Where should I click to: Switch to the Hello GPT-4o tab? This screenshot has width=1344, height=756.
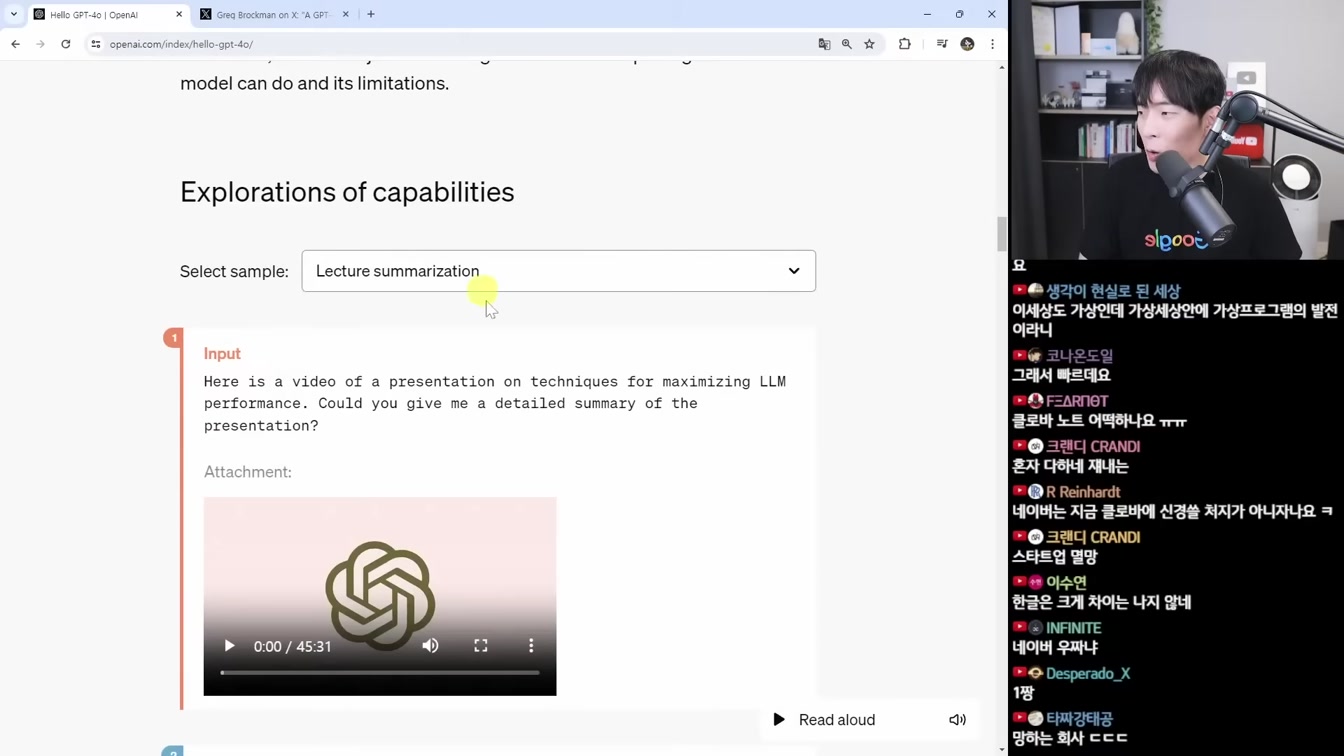coord(108,14)
